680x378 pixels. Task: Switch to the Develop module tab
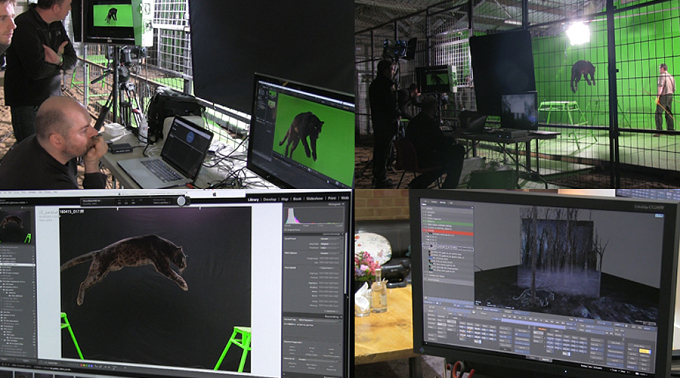tap(270, 199)
